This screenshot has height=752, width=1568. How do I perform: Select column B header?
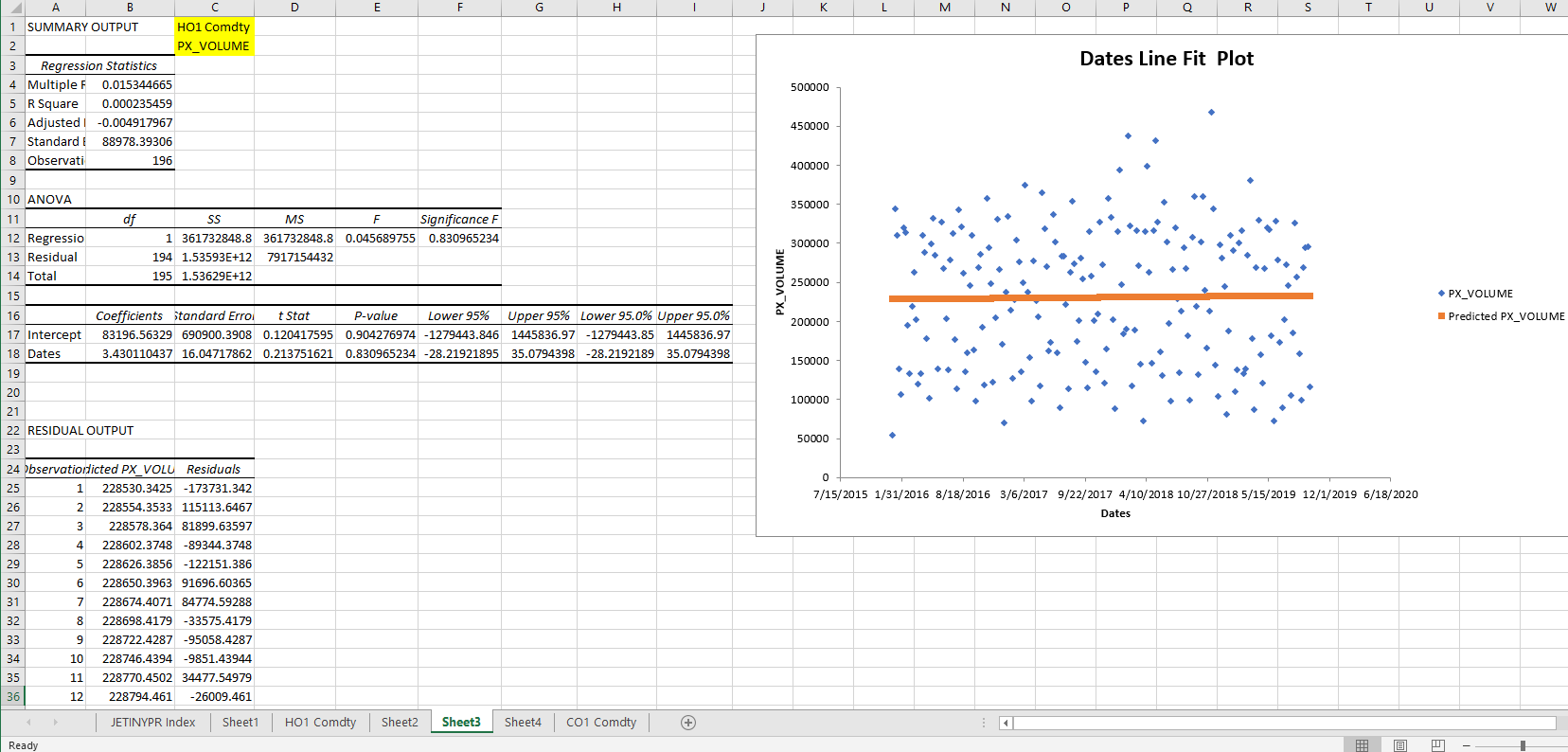click(x=130, y=8)
